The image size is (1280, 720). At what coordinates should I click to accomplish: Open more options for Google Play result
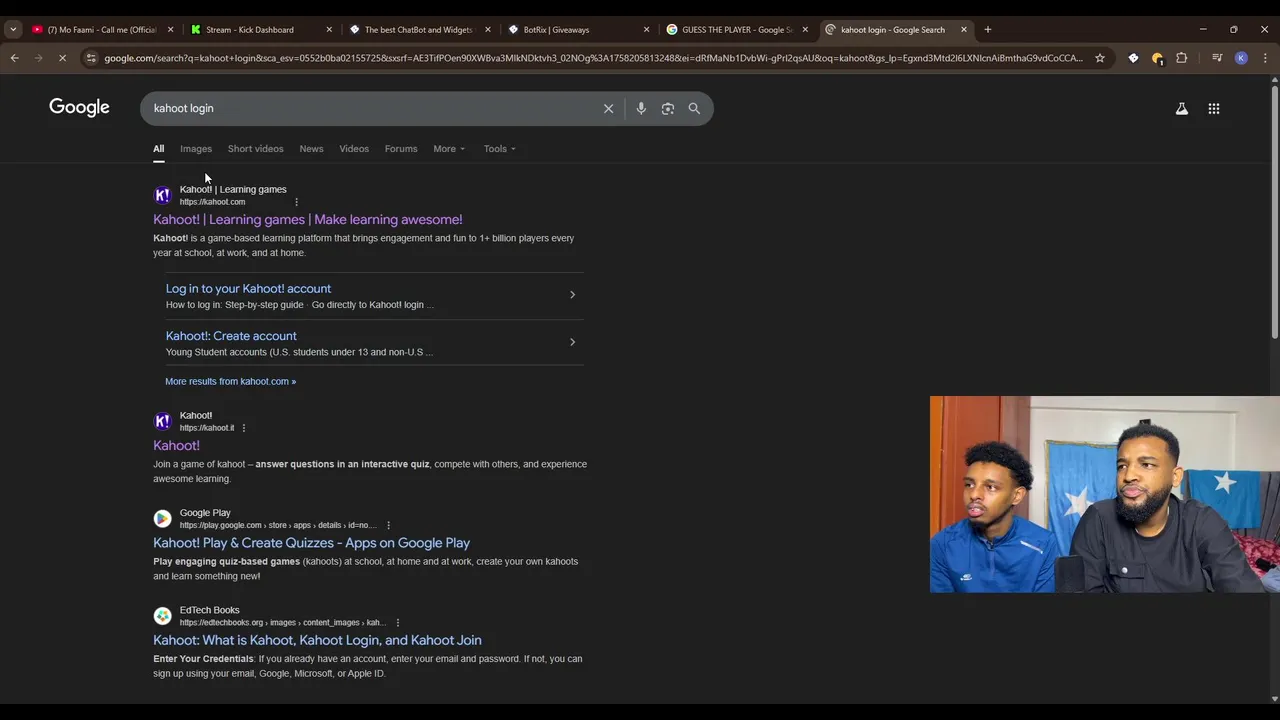click(388, 525)
